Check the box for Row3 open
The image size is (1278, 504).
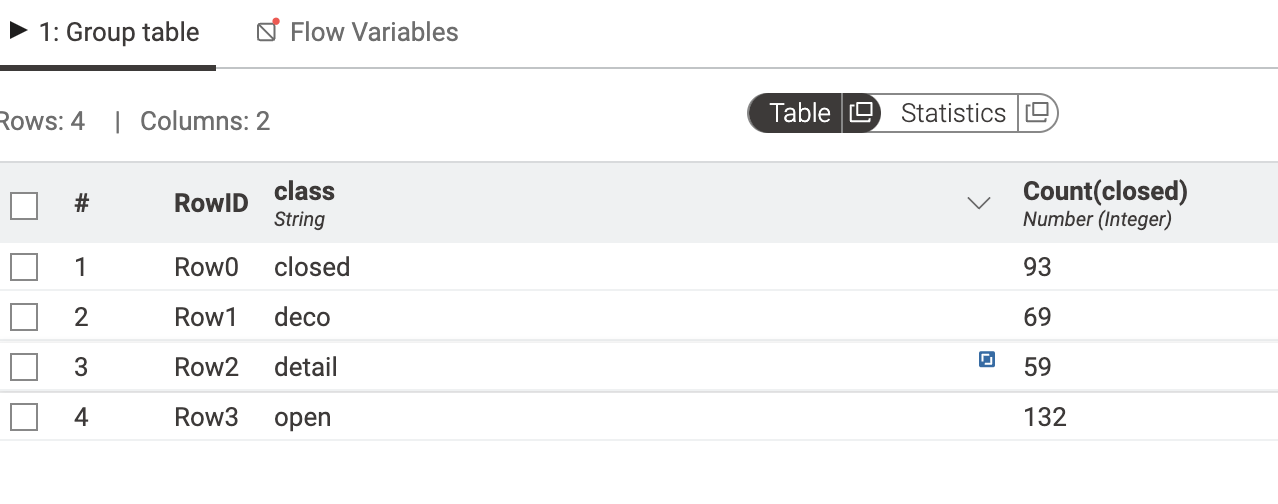point(24,417)
